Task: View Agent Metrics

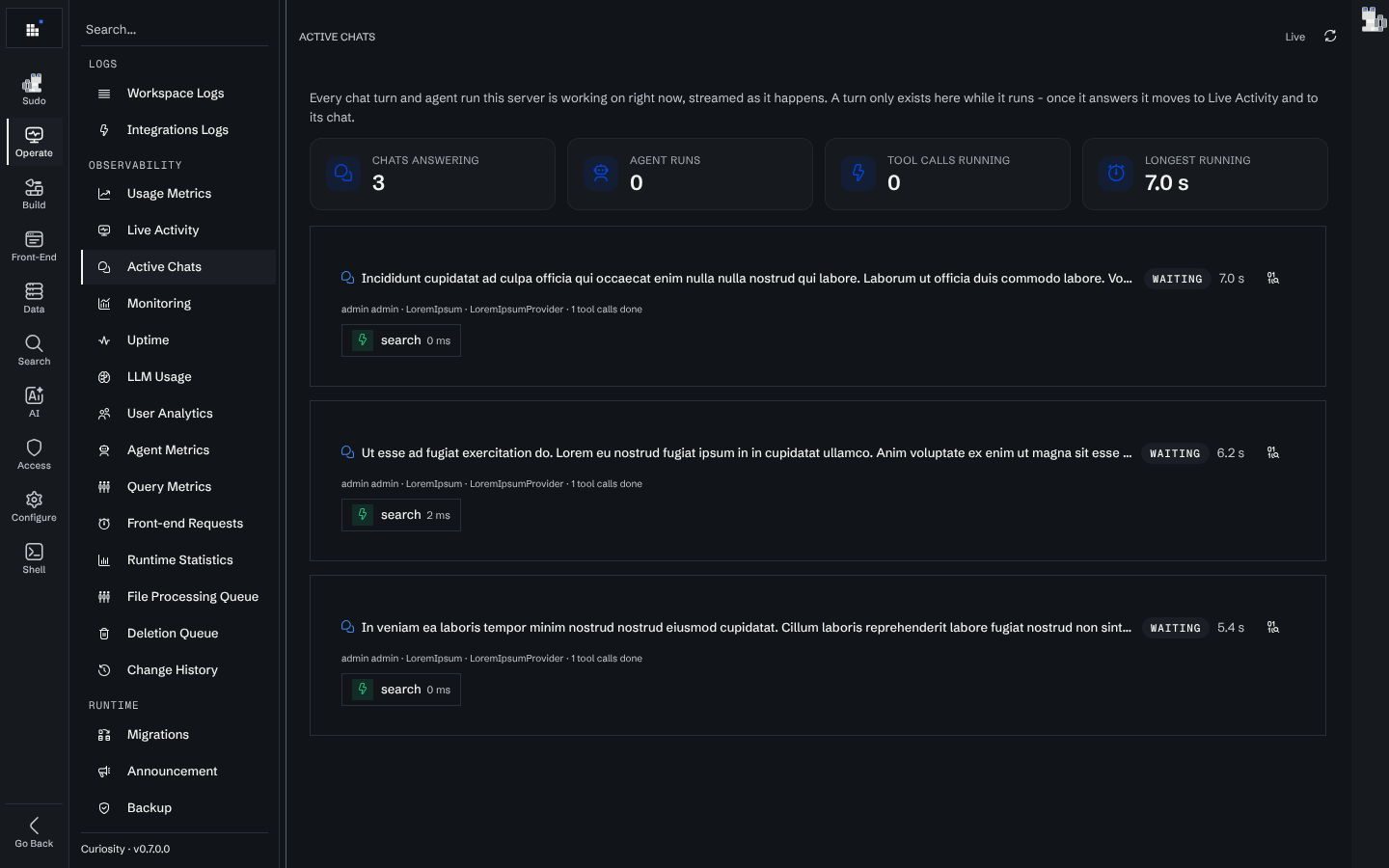Action: [x=178, y=450]
